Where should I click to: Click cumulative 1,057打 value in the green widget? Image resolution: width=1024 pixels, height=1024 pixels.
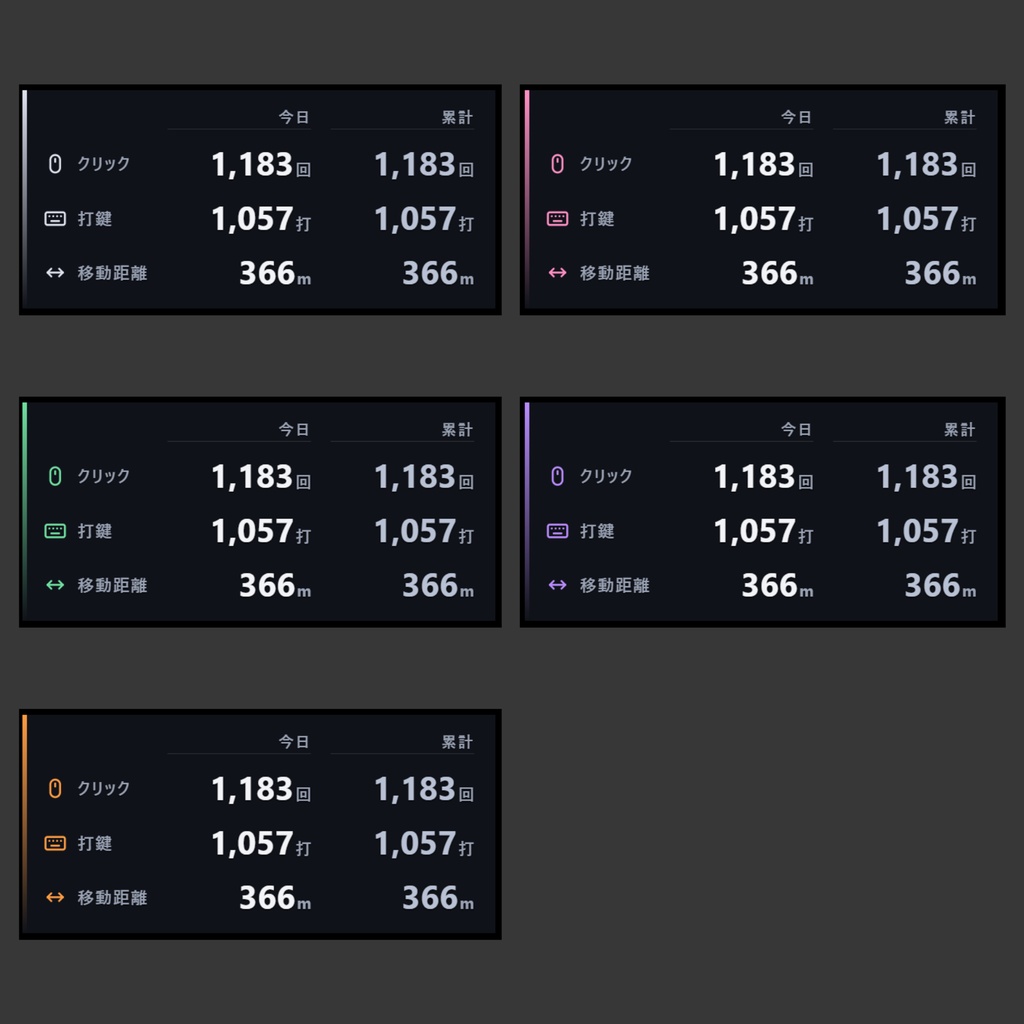click(424, 532)
